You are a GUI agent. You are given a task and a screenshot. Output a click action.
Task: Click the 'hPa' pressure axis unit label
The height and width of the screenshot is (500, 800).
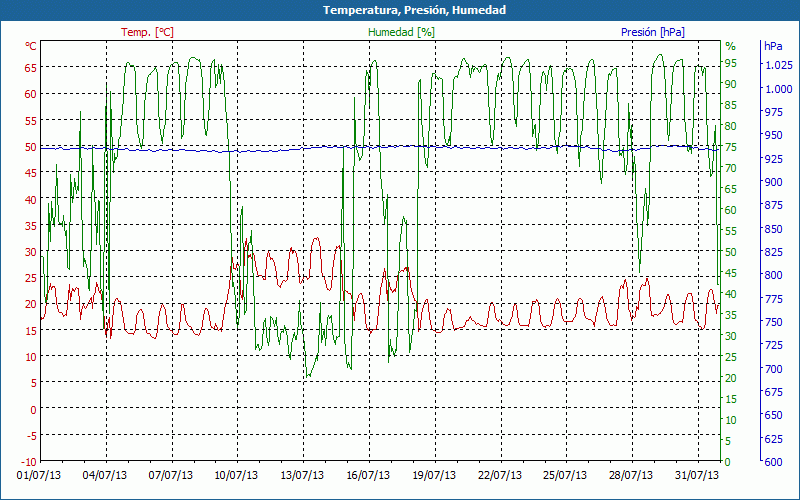click(x=773, y=46)
